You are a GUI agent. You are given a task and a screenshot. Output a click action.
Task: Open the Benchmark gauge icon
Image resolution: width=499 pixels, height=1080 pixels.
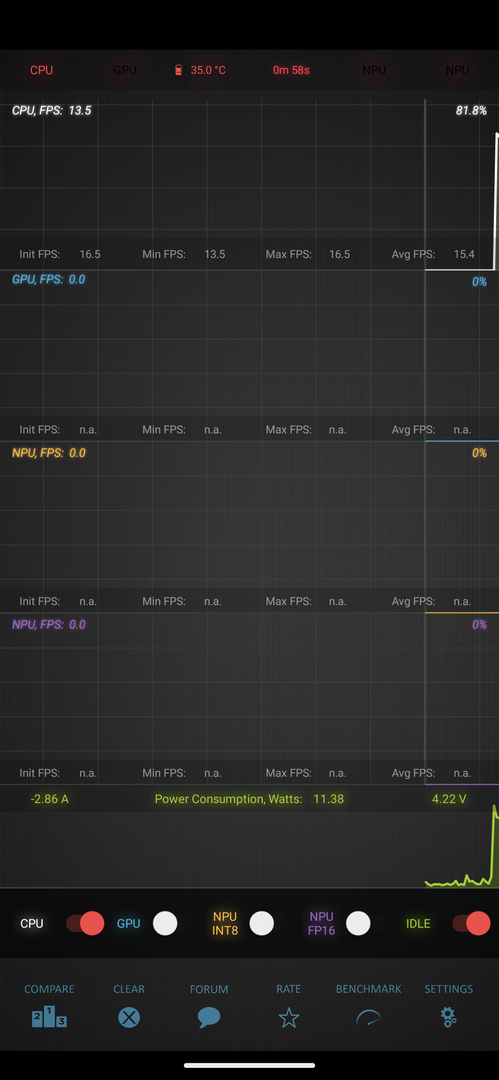coord(368,1017)
